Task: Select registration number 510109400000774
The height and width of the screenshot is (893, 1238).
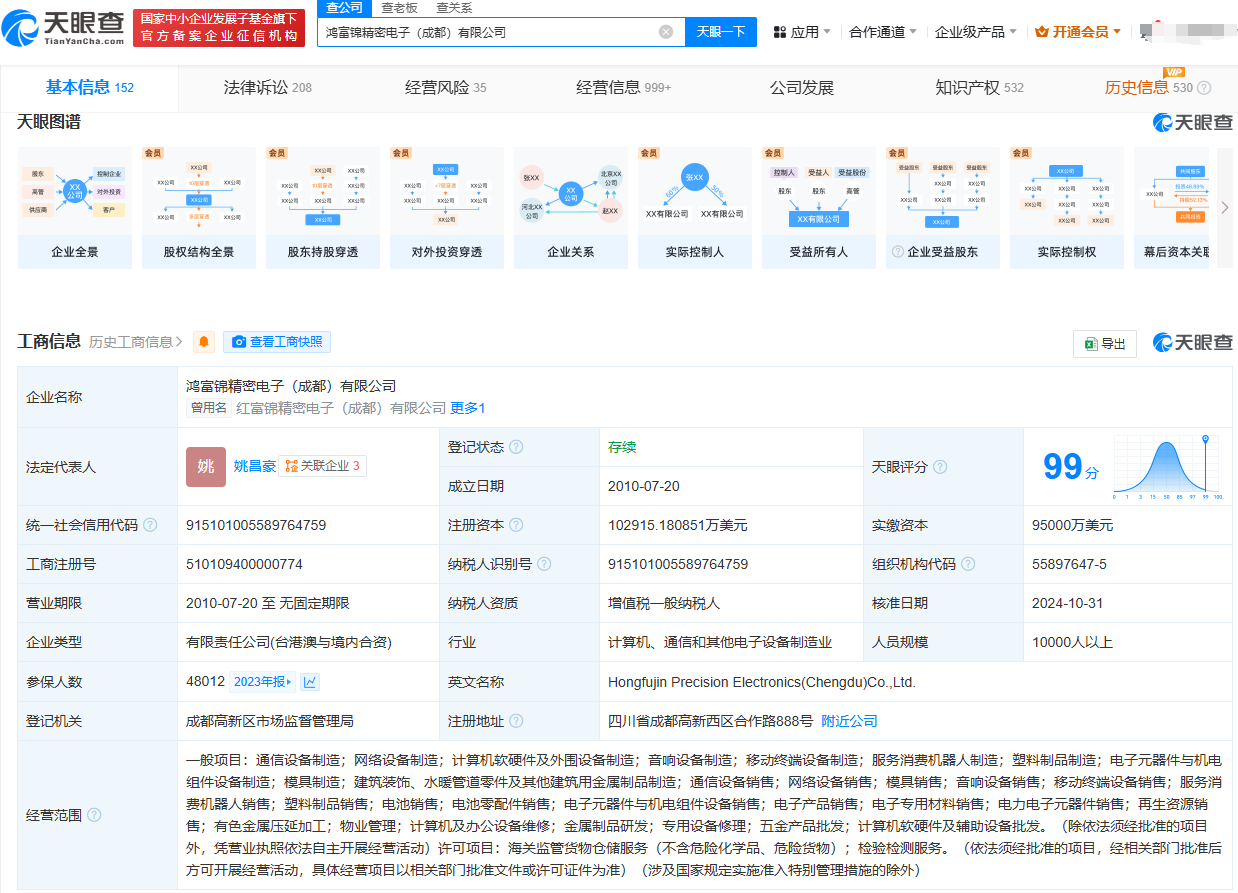Action: (x=244, y=564)
